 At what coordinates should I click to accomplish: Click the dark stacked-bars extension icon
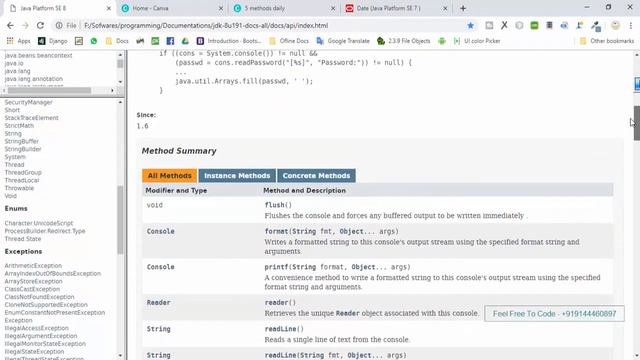pyautogui.click(x=549, y=25)
